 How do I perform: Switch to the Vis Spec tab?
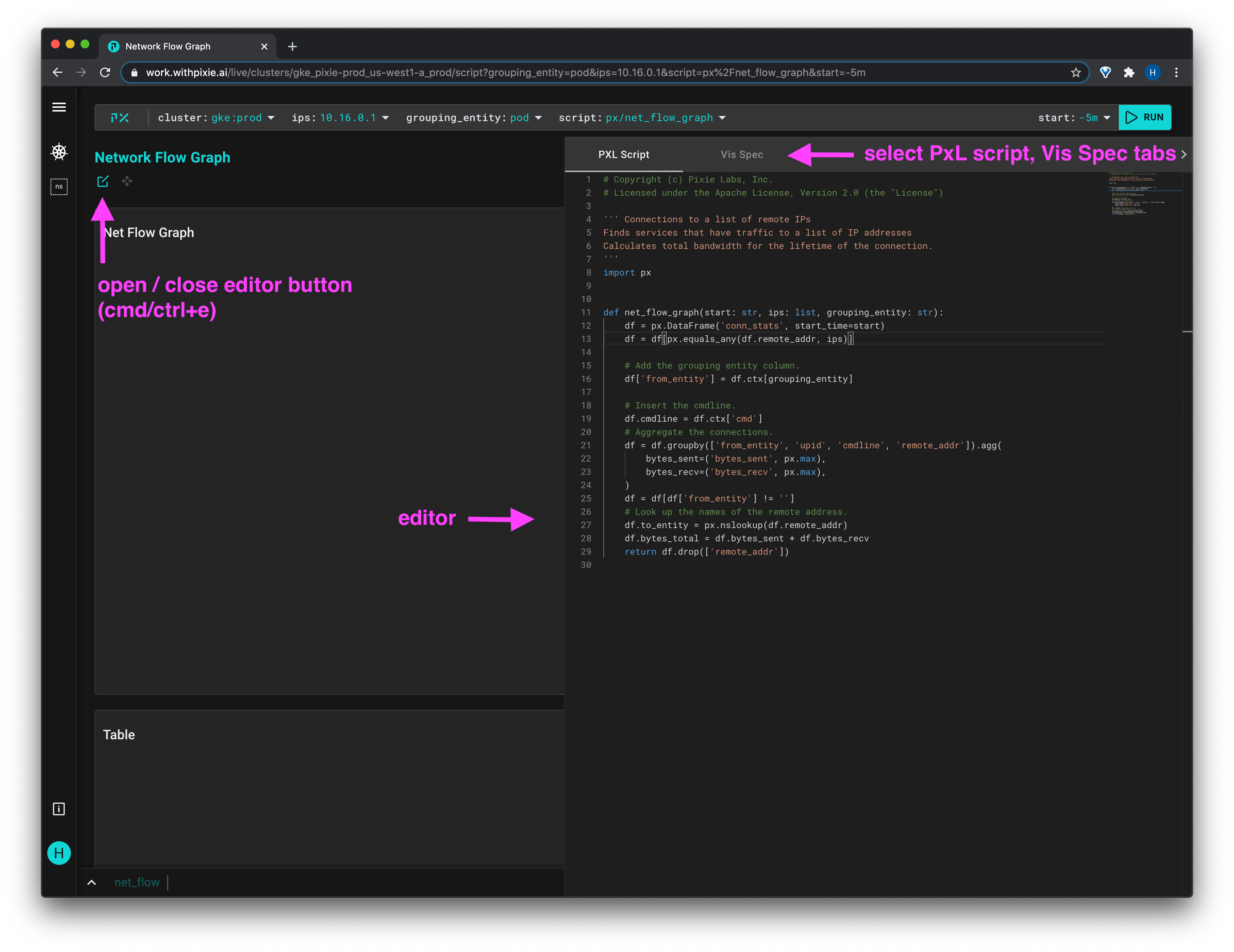click(741, 155)
